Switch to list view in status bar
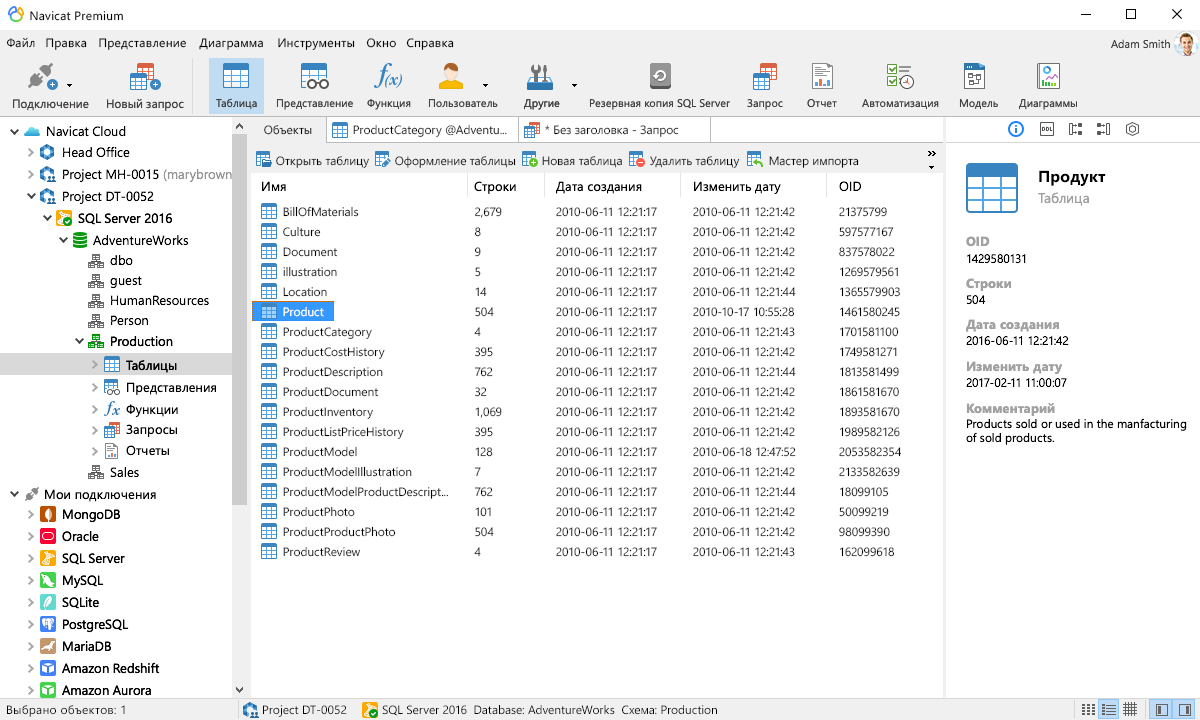 click(x=1109, y=710)
